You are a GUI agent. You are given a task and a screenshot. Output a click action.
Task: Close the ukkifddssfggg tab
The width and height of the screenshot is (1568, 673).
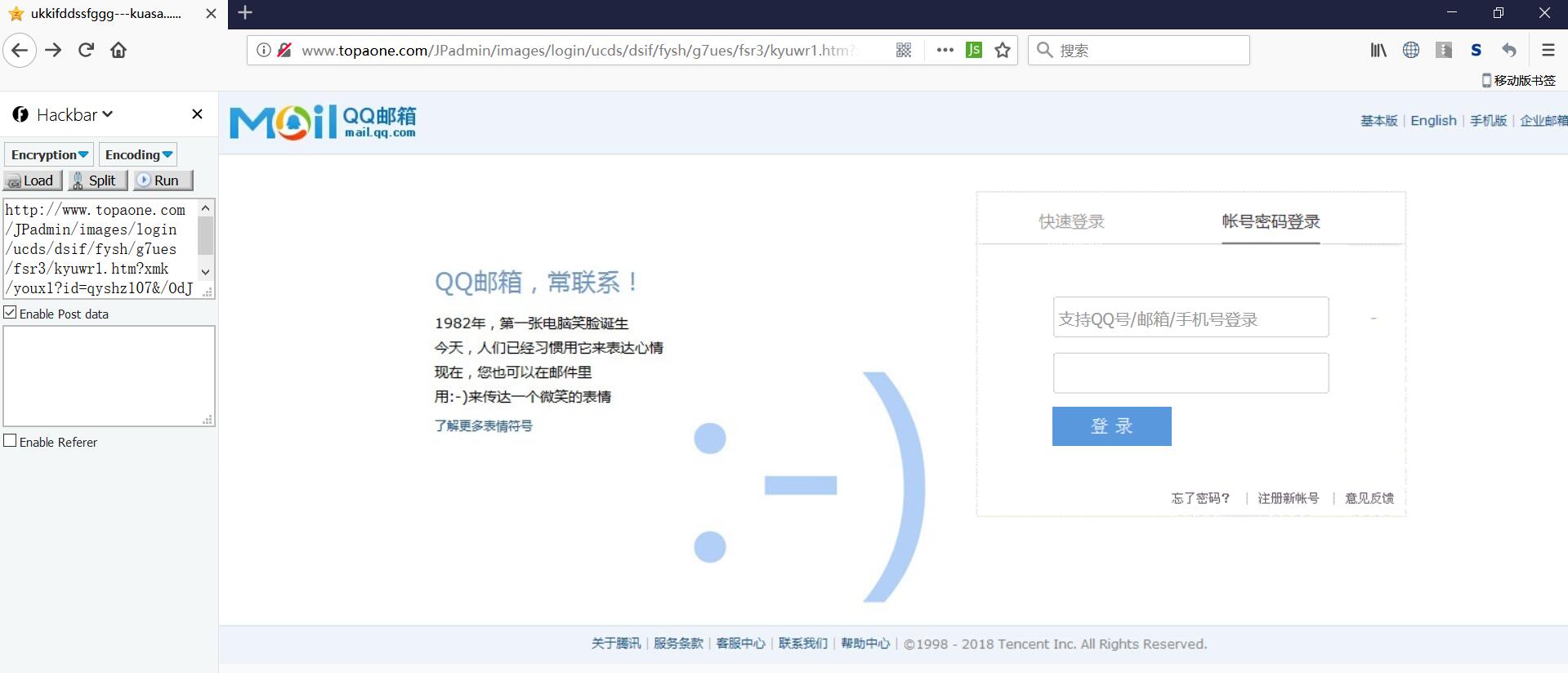[x=211, y=14]
